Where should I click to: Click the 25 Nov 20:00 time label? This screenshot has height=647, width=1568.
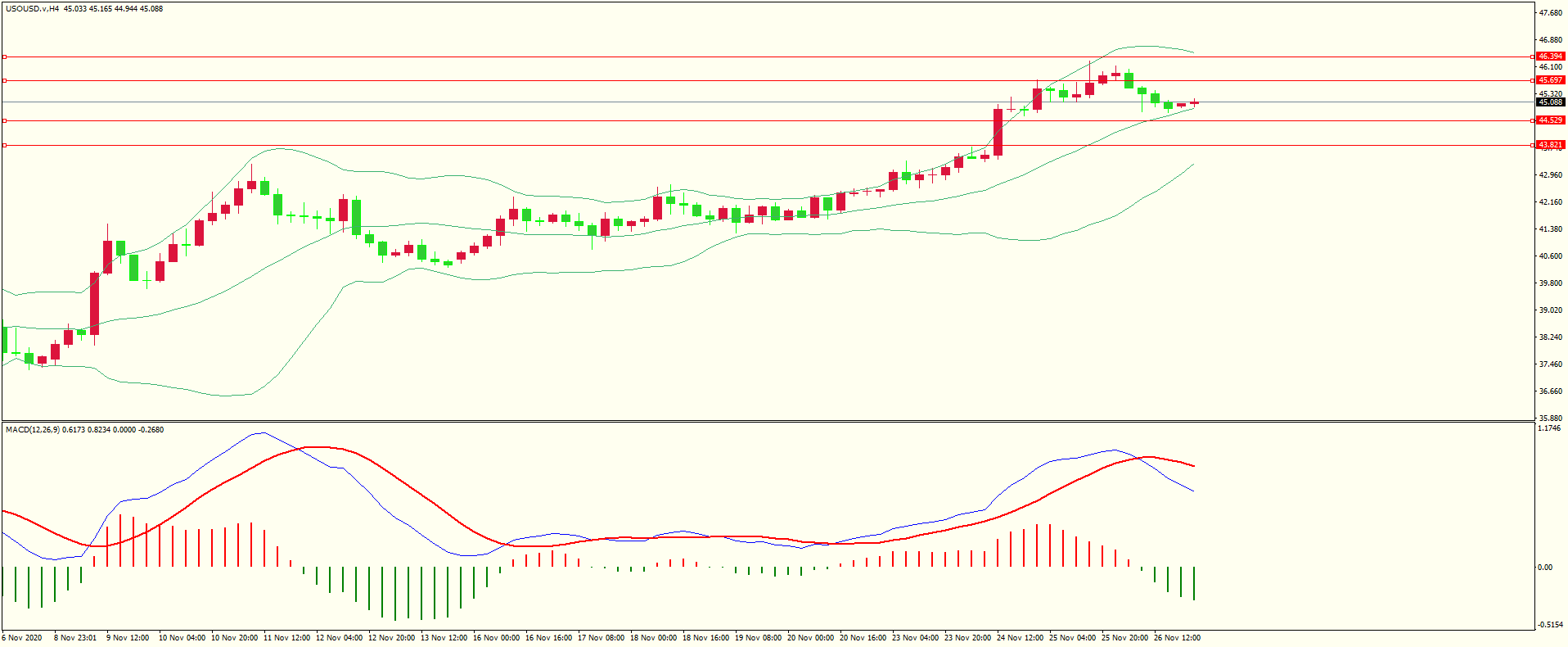tap(1124, 638)
